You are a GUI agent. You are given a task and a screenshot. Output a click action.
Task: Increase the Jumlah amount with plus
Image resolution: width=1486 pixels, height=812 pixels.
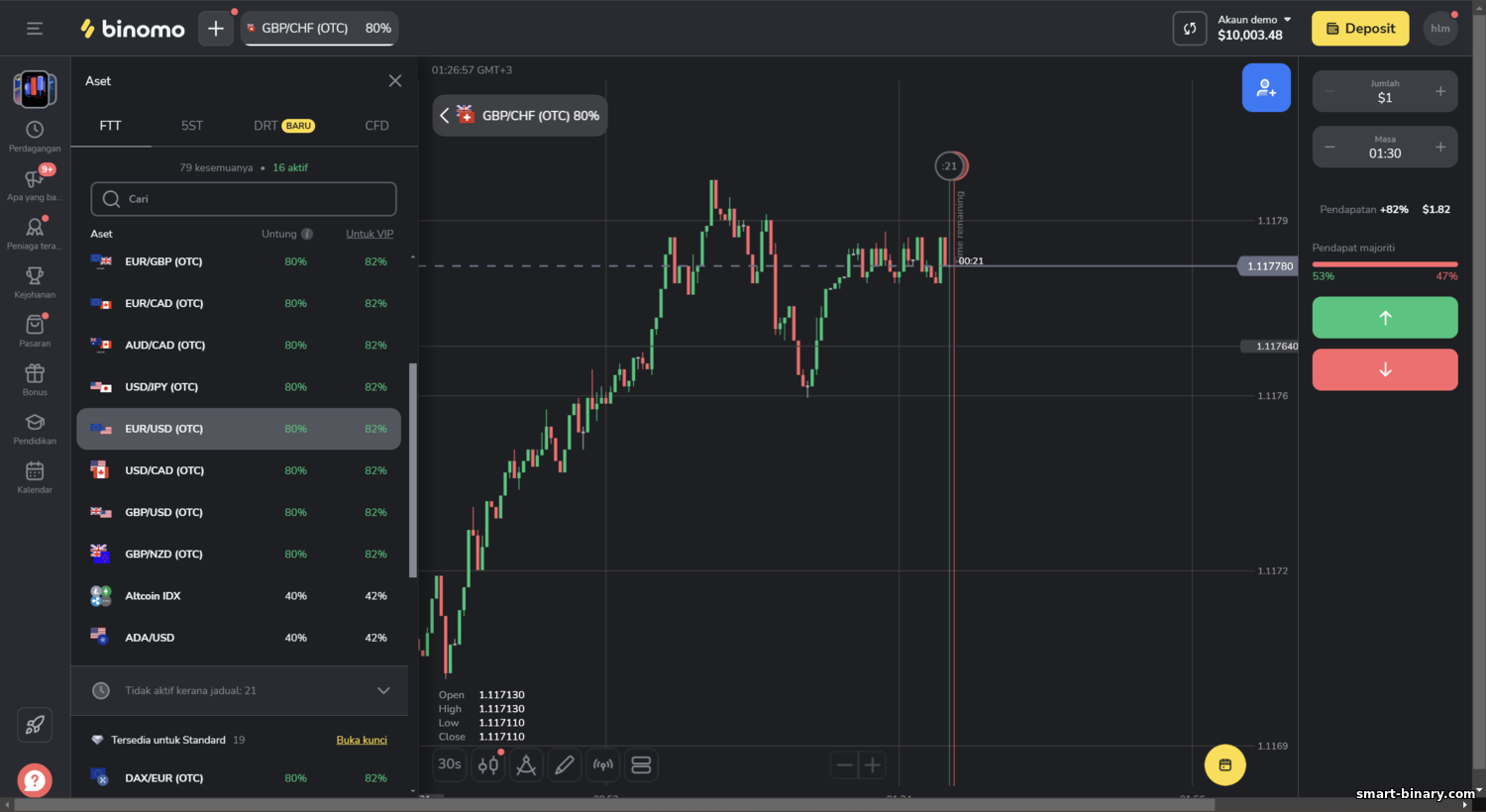click(x=1440, y=91)
